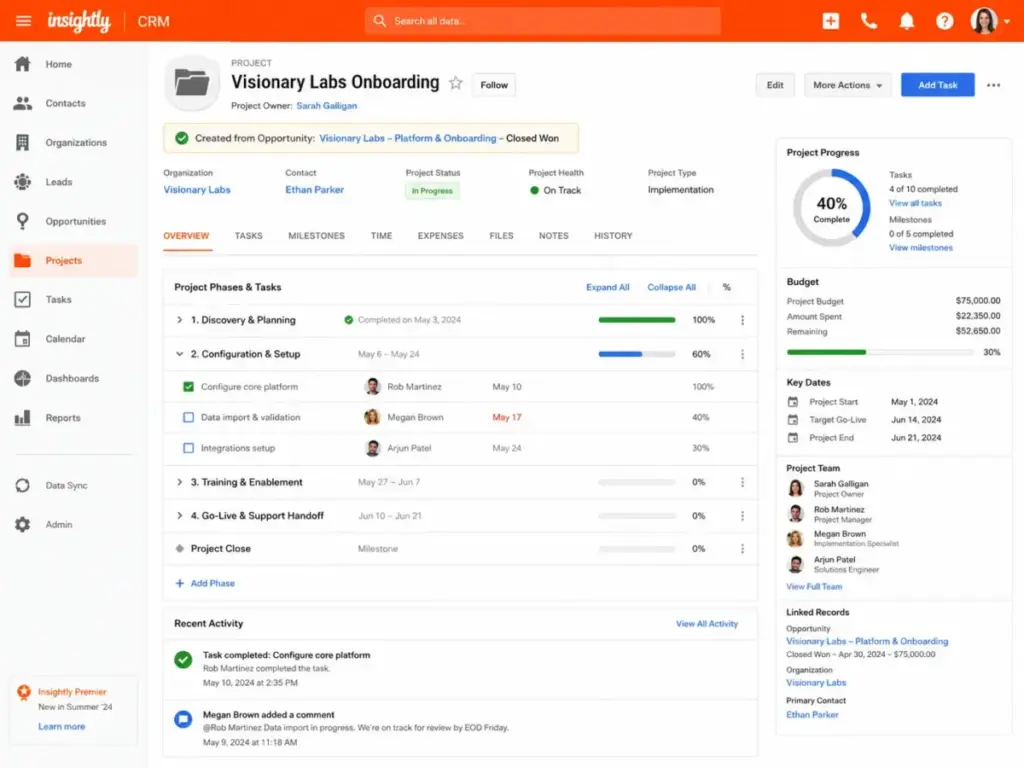Open the phone dialer icon
This screenshot has height=768, width=1024.
tap(869, 21)
